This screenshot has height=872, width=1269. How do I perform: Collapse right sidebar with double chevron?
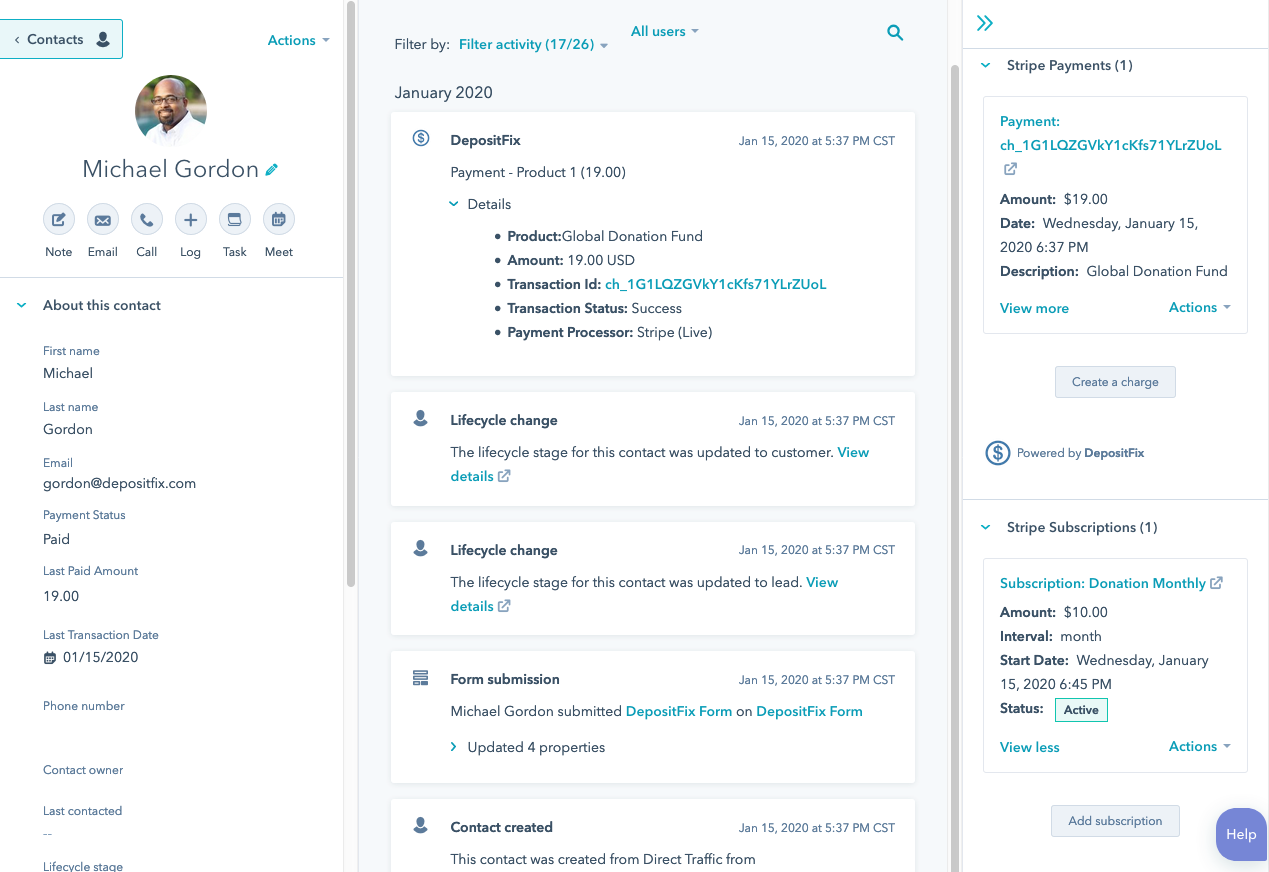click(x=985, y=23)
